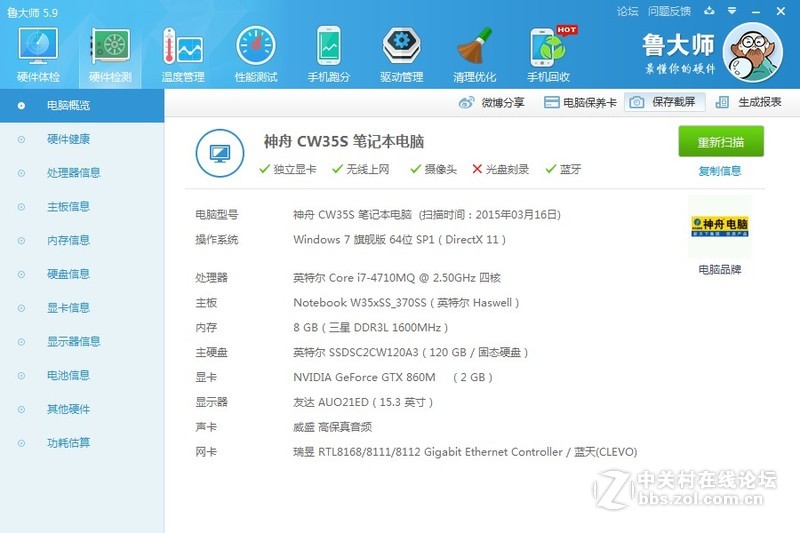Click the 友达 AUO21ED display value

(363, 402)
